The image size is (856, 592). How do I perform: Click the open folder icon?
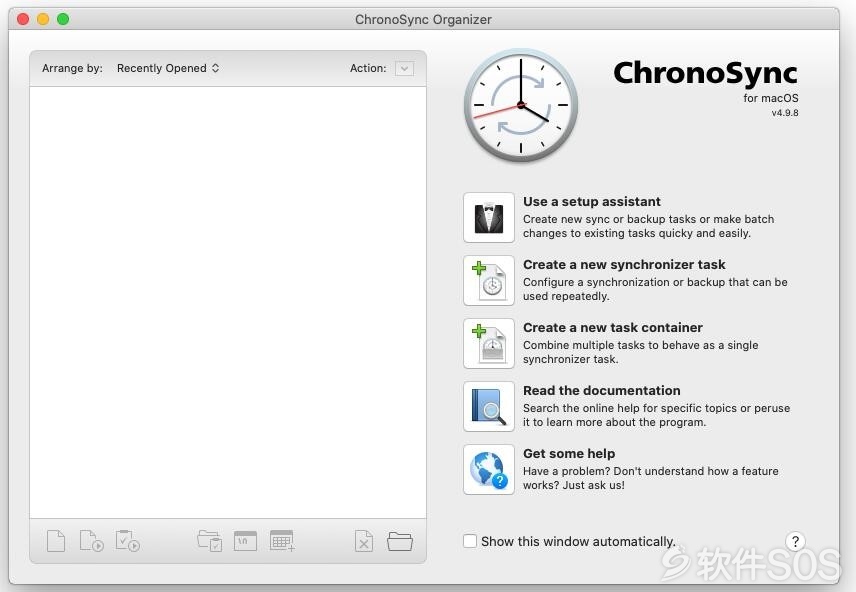[400, 541]
